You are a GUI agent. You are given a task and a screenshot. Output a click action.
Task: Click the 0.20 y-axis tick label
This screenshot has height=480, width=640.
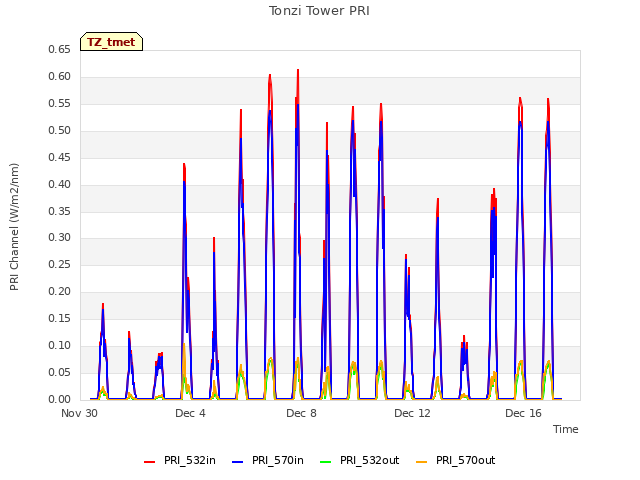tap(59, 291)
